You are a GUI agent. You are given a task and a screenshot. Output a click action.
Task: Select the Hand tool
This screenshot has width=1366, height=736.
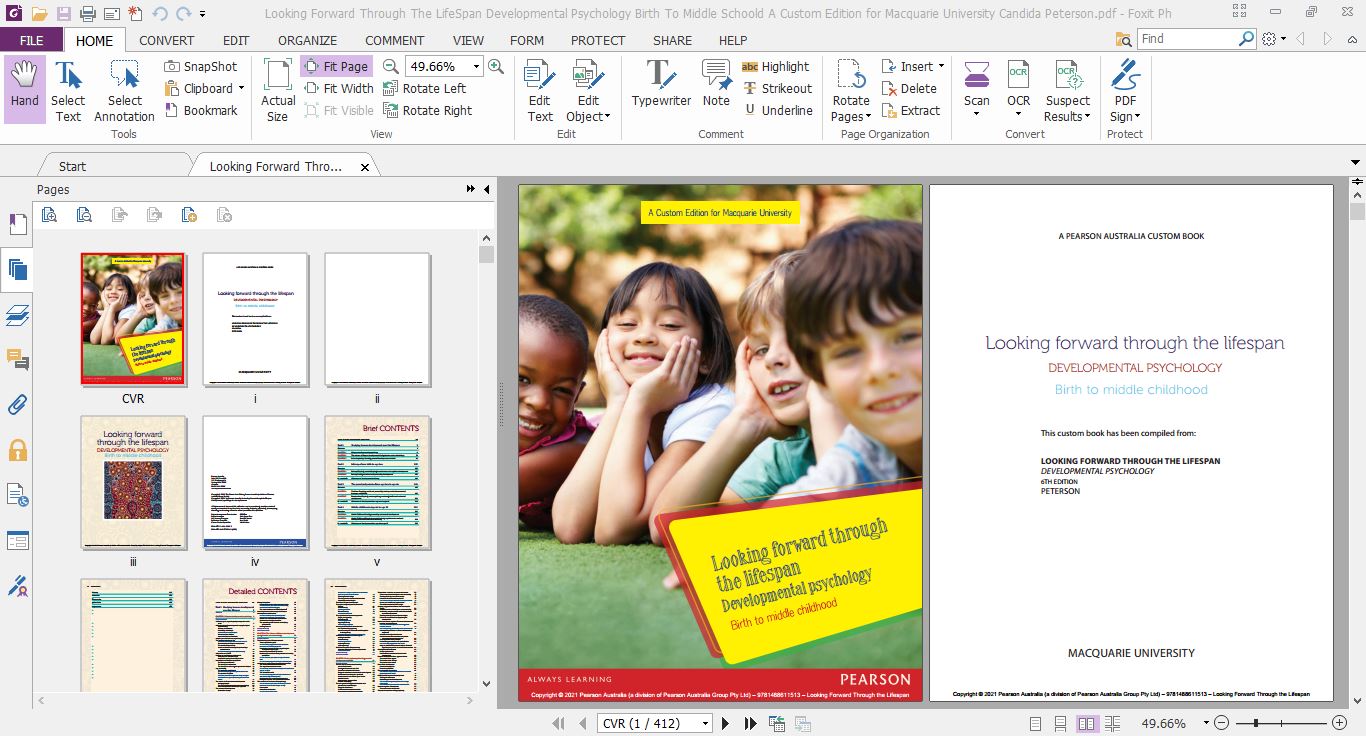click(24, 88)
